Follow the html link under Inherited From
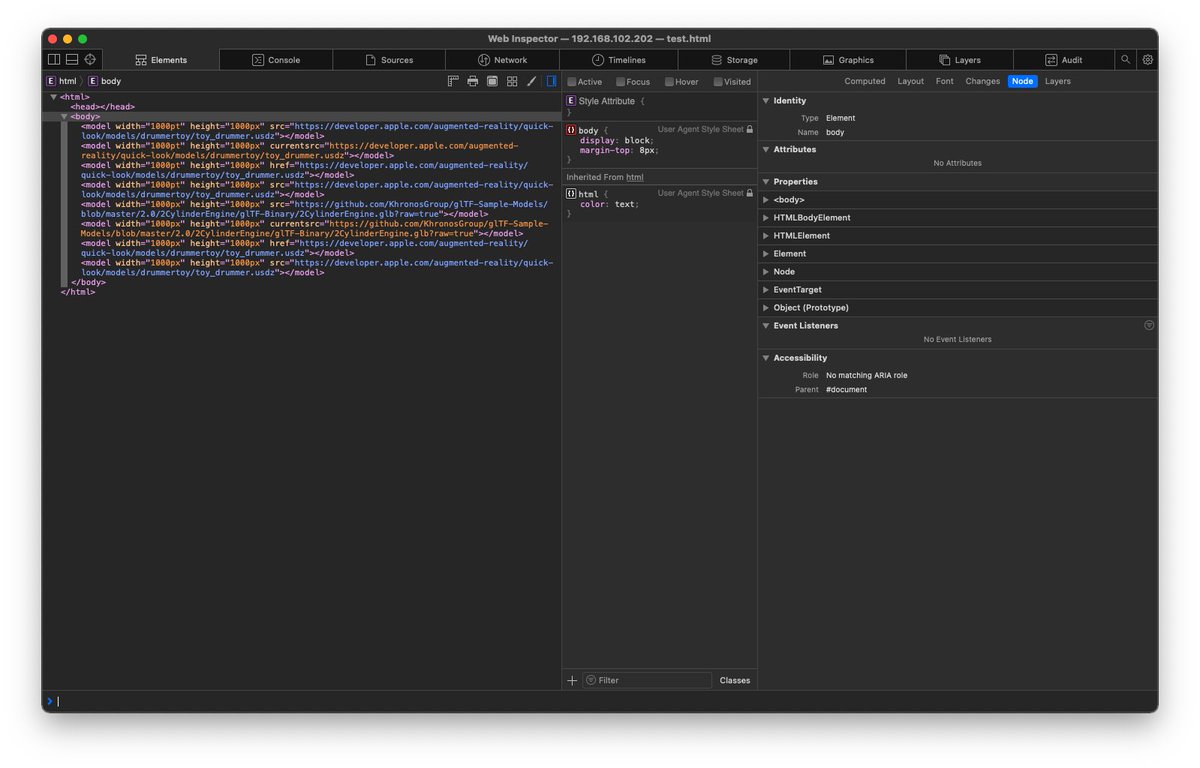The width and height of the screenshot is (1200, 768). (635, 177)
